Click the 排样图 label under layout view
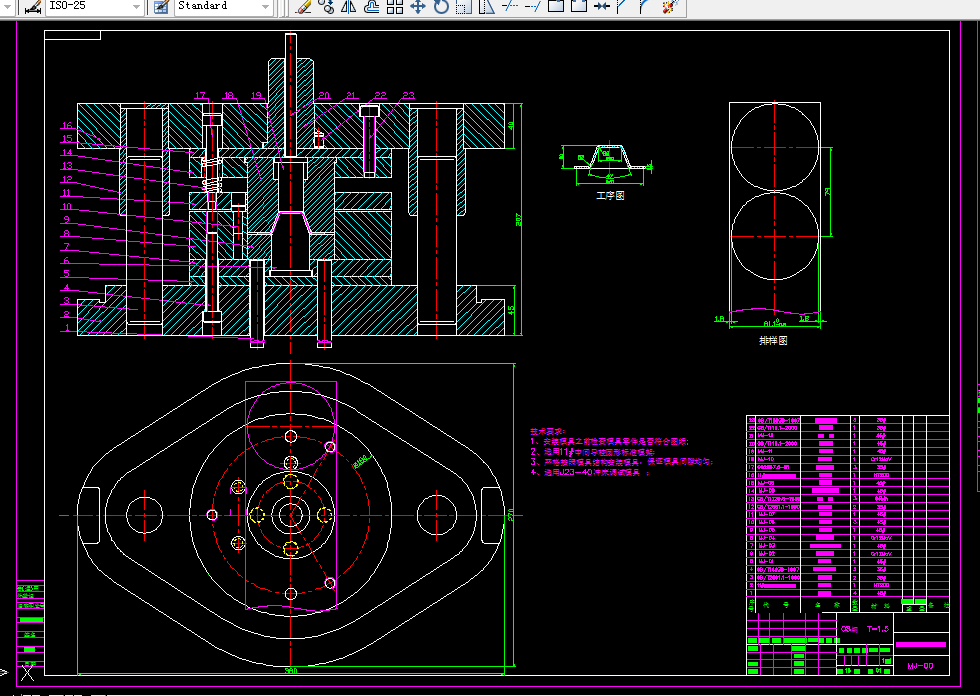 (x=773, y=341)
